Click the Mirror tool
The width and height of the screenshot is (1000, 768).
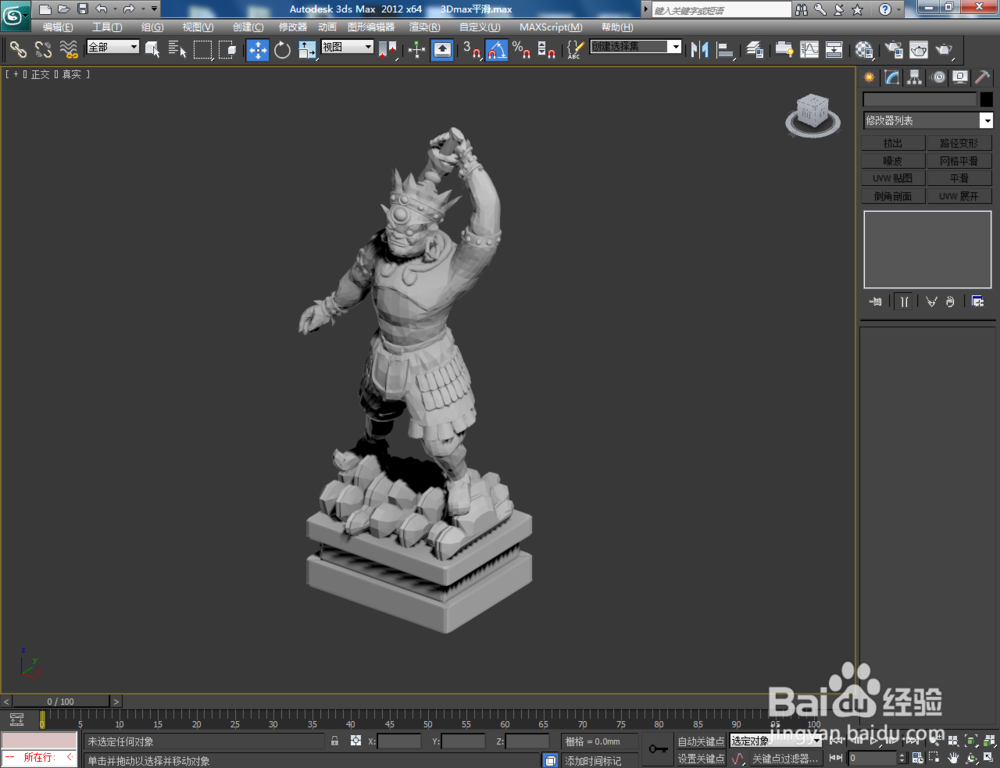pos(700,50)
